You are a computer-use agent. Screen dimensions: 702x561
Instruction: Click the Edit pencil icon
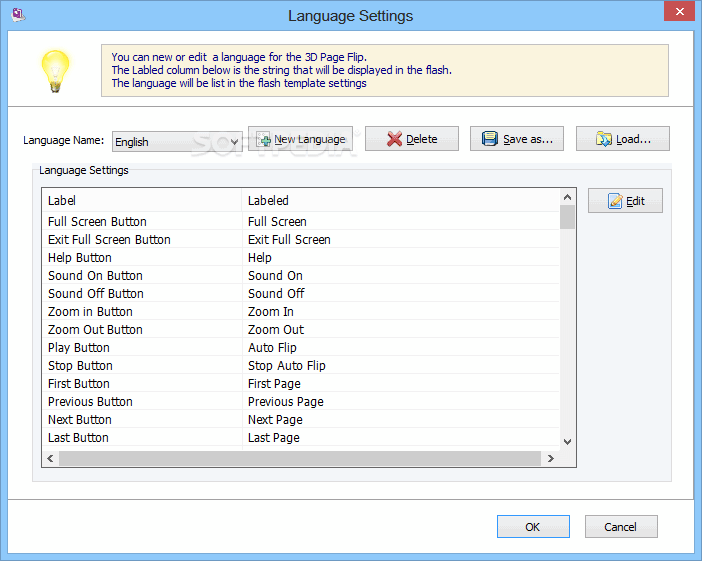[x=614, y=202]
